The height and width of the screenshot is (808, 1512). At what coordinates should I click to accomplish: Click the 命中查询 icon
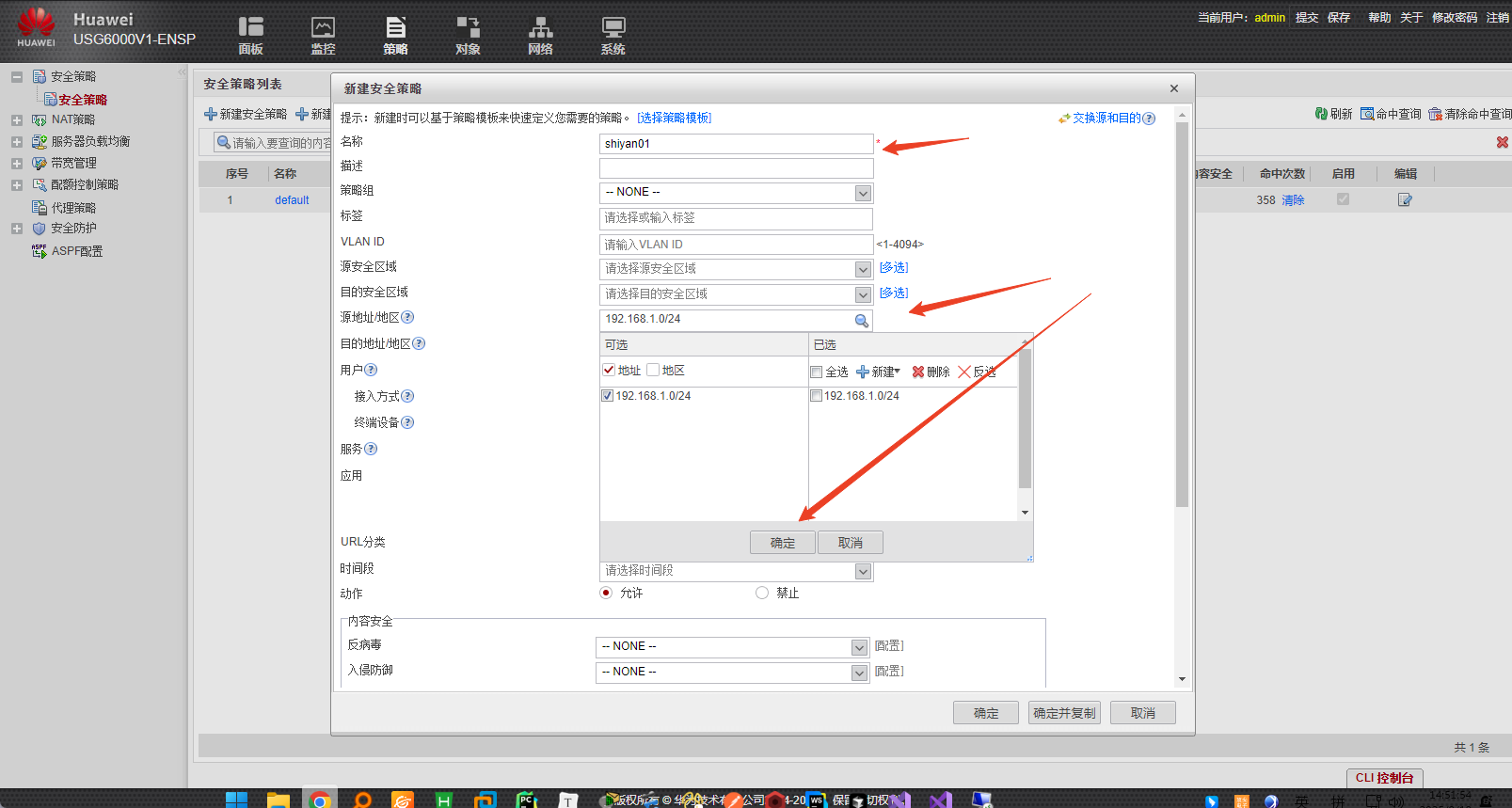[x=1367, y=114]
